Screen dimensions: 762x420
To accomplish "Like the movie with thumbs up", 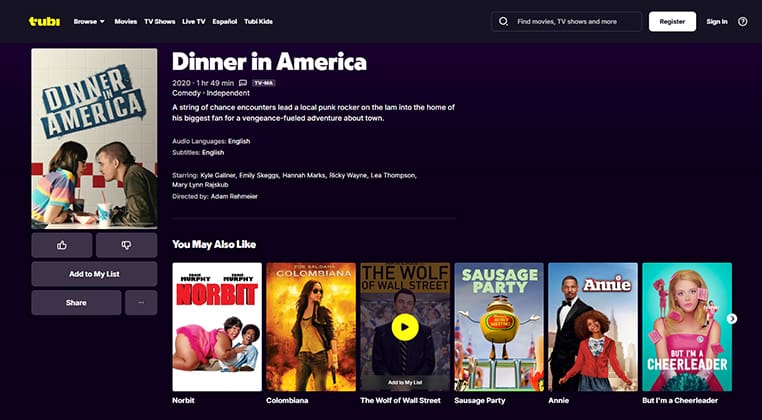I will click(62, 245).
